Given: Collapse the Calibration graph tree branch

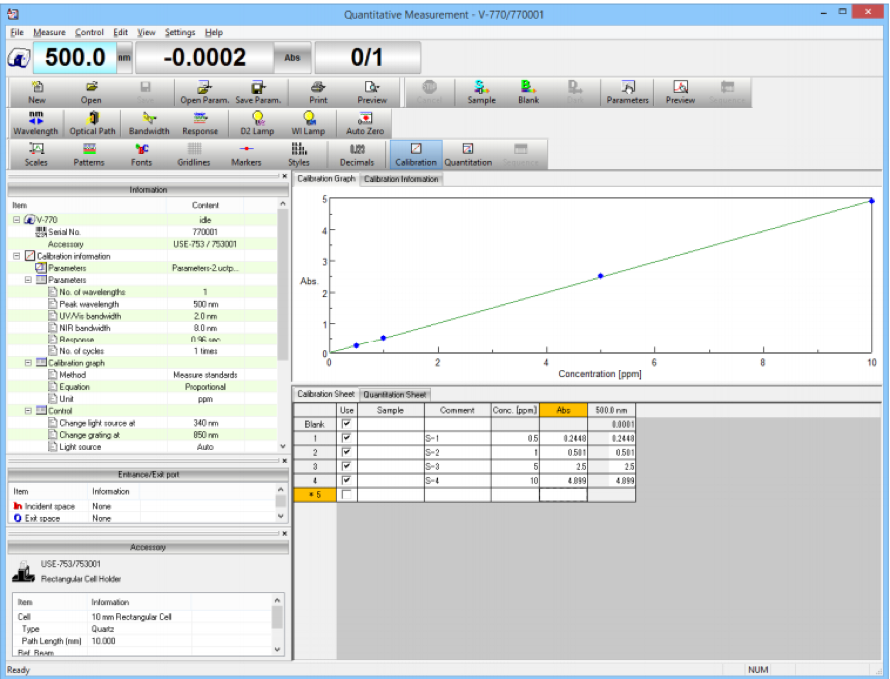Looking at the screenshot, I should (27, 363).
